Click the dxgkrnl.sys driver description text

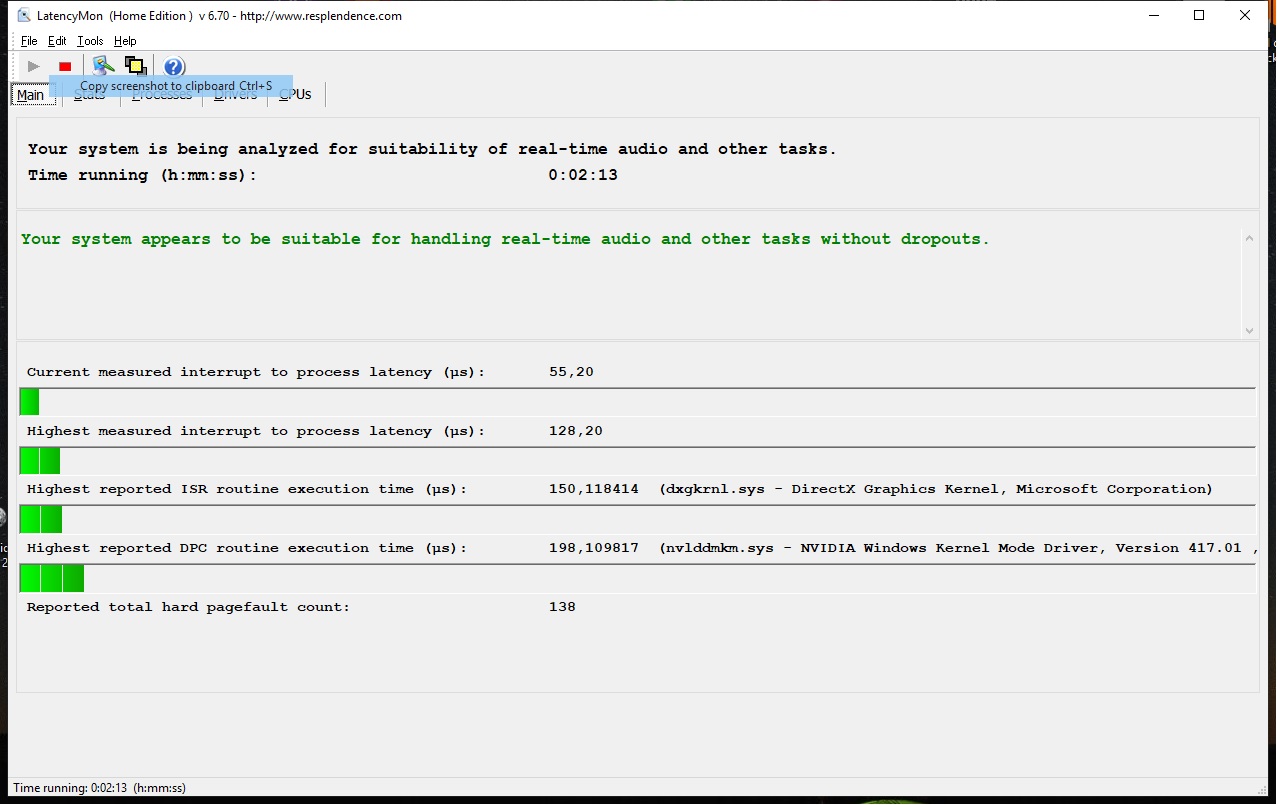coord(936,489)
